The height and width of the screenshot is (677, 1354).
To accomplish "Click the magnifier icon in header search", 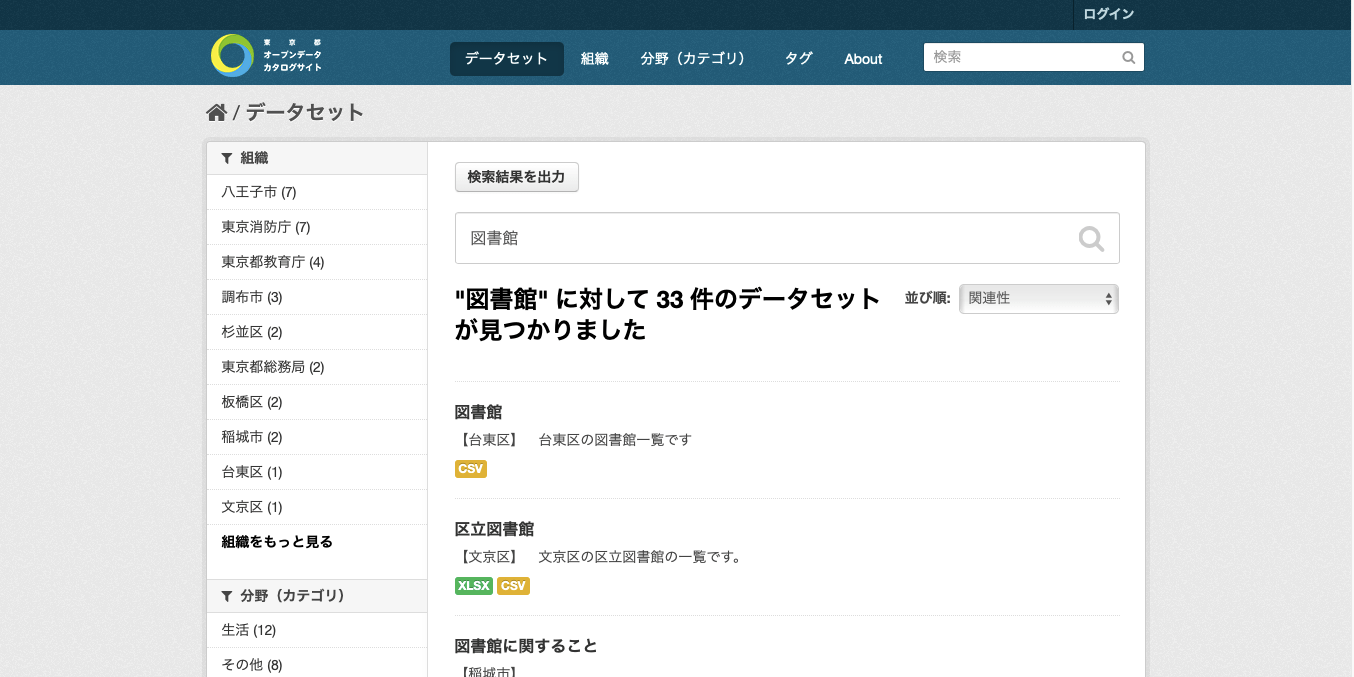I will pyautogui.click(x=1128, y=58).
